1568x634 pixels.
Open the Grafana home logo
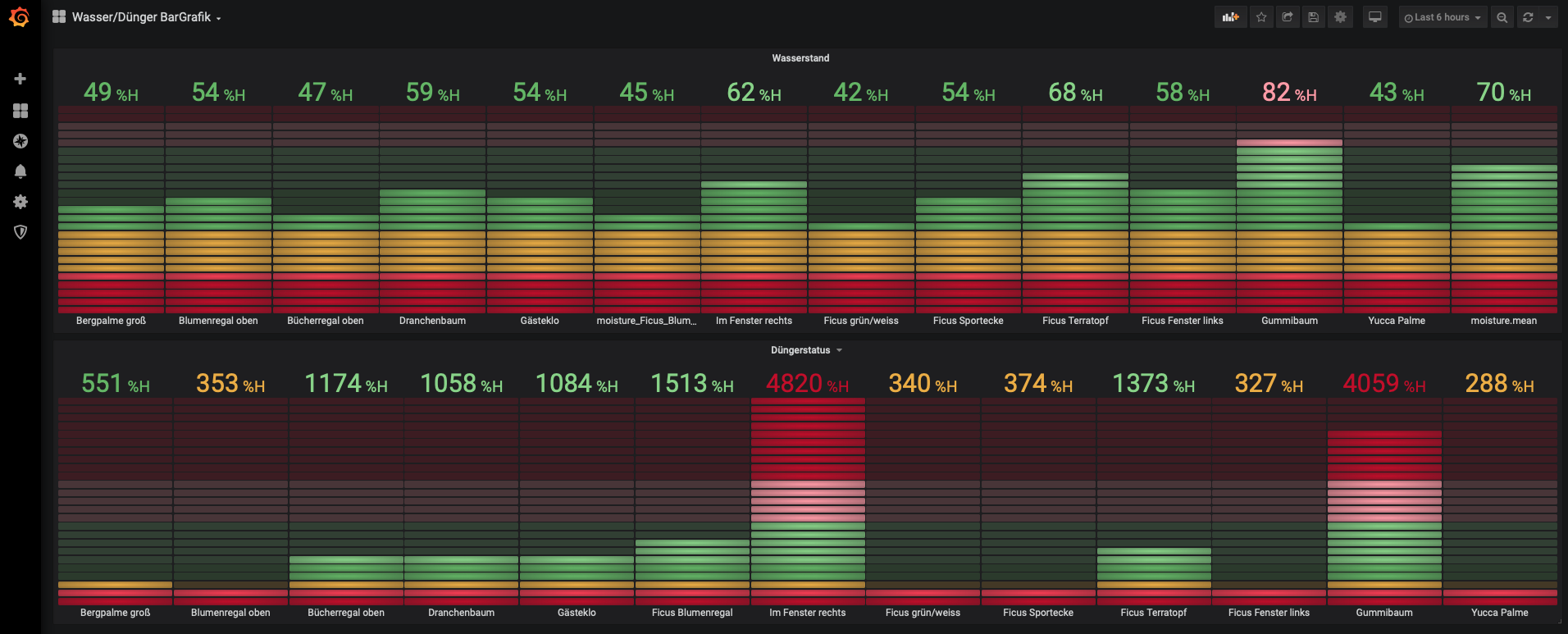click(20, 17)
